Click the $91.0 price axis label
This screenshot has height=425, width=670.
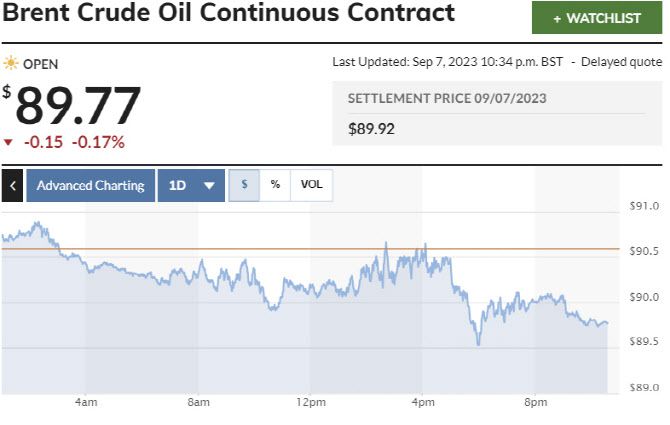point(643,207)
